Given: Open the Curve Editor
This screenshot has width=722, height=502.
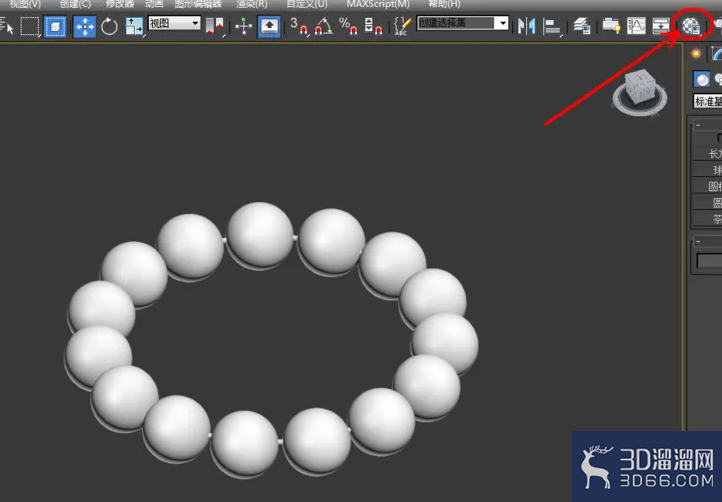Looking at the screenshot, I should [x=636, y=26].
